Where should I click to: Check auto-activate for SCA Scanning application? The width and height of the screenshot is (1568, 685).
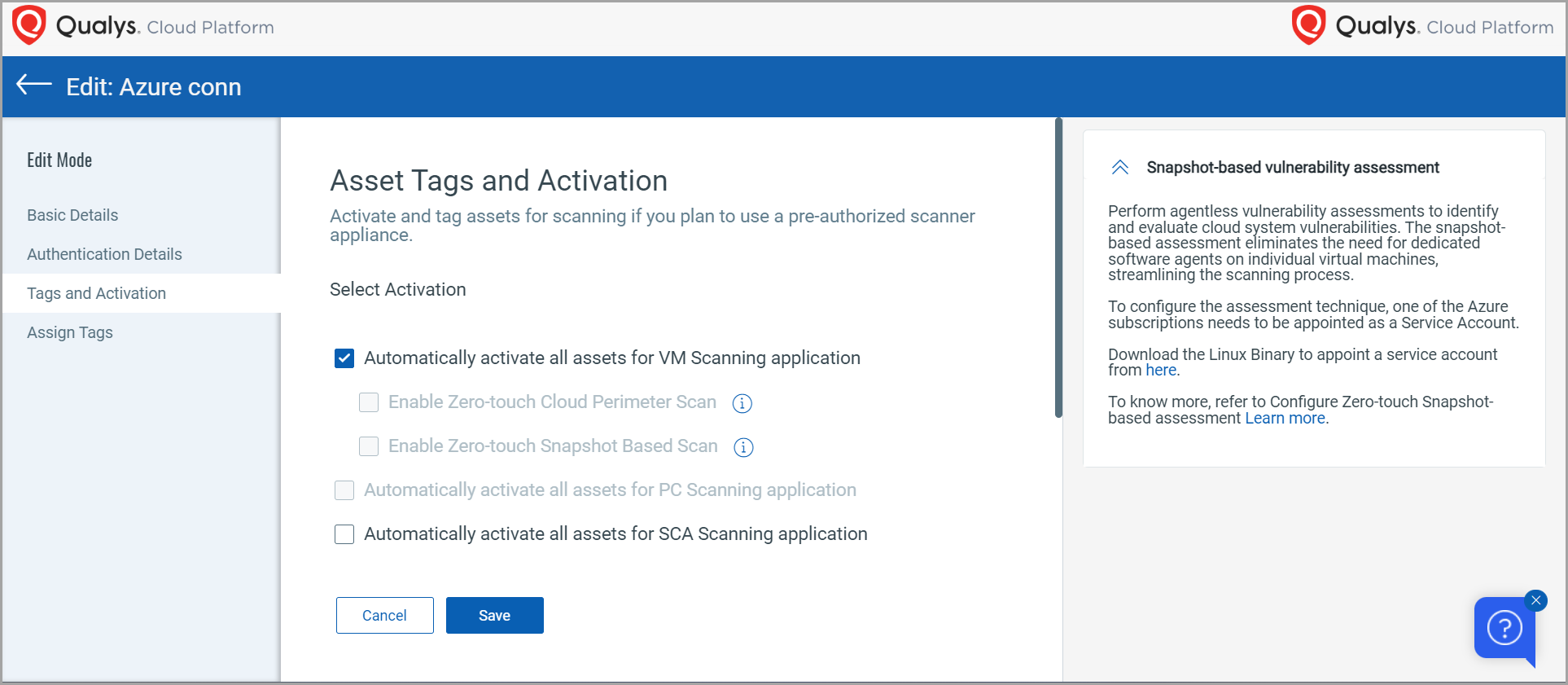[x=344, y=534]
